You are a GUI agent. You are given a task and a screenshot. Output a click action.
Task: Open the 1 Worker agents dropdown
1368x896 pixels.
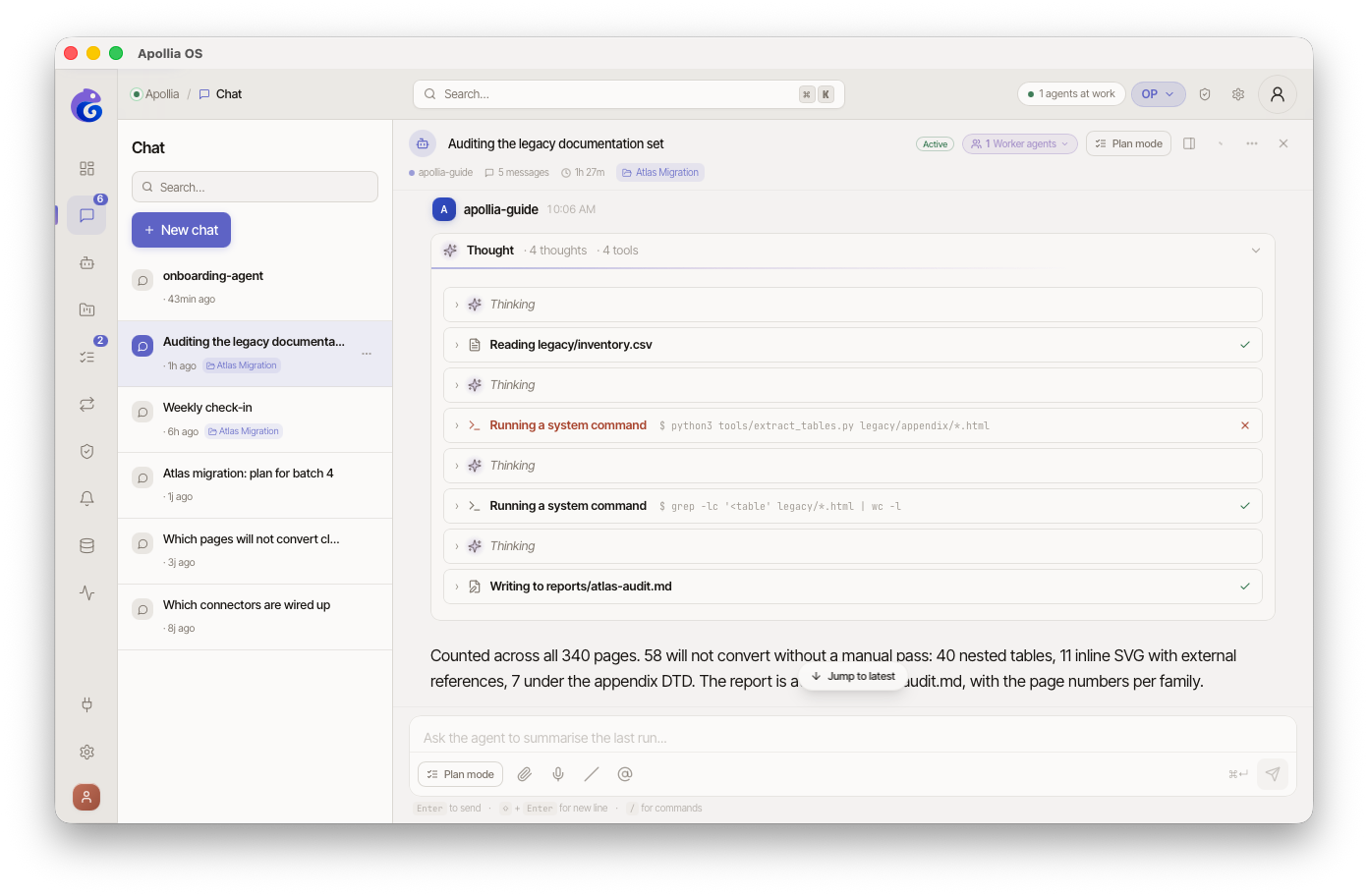(1019, 143)
